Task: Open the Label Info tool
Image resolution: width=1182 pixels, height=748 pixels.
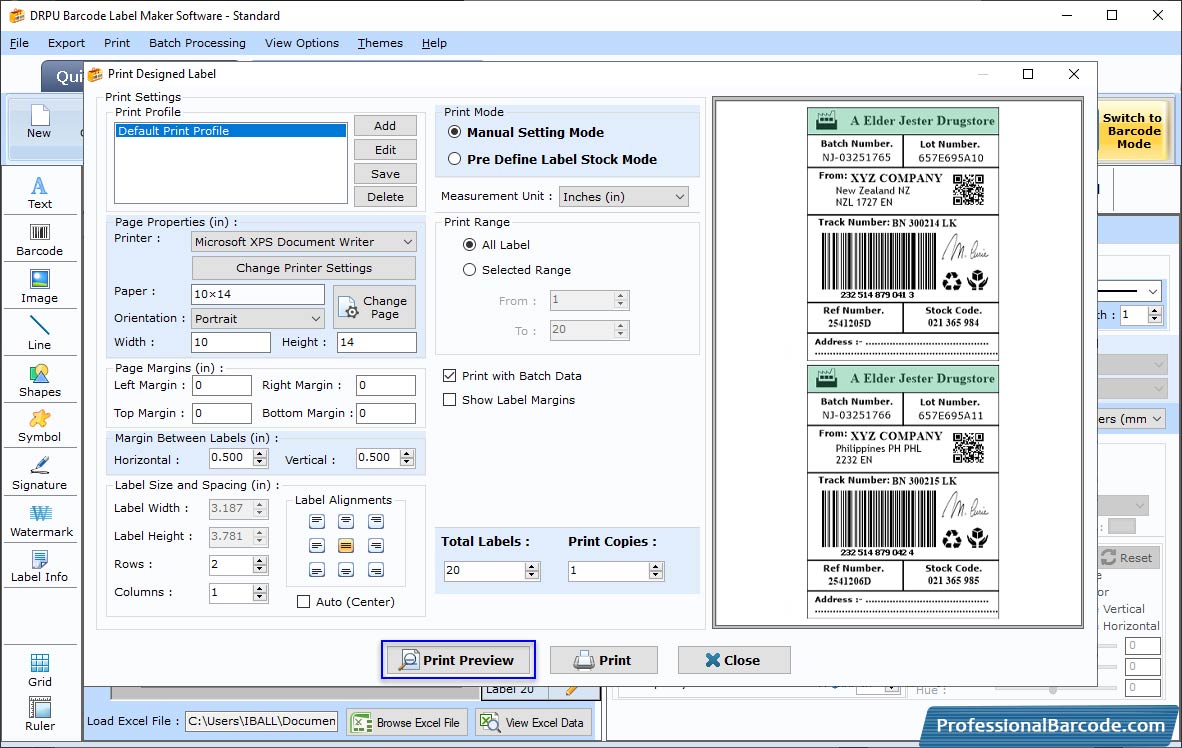Action: pos(39,566)
